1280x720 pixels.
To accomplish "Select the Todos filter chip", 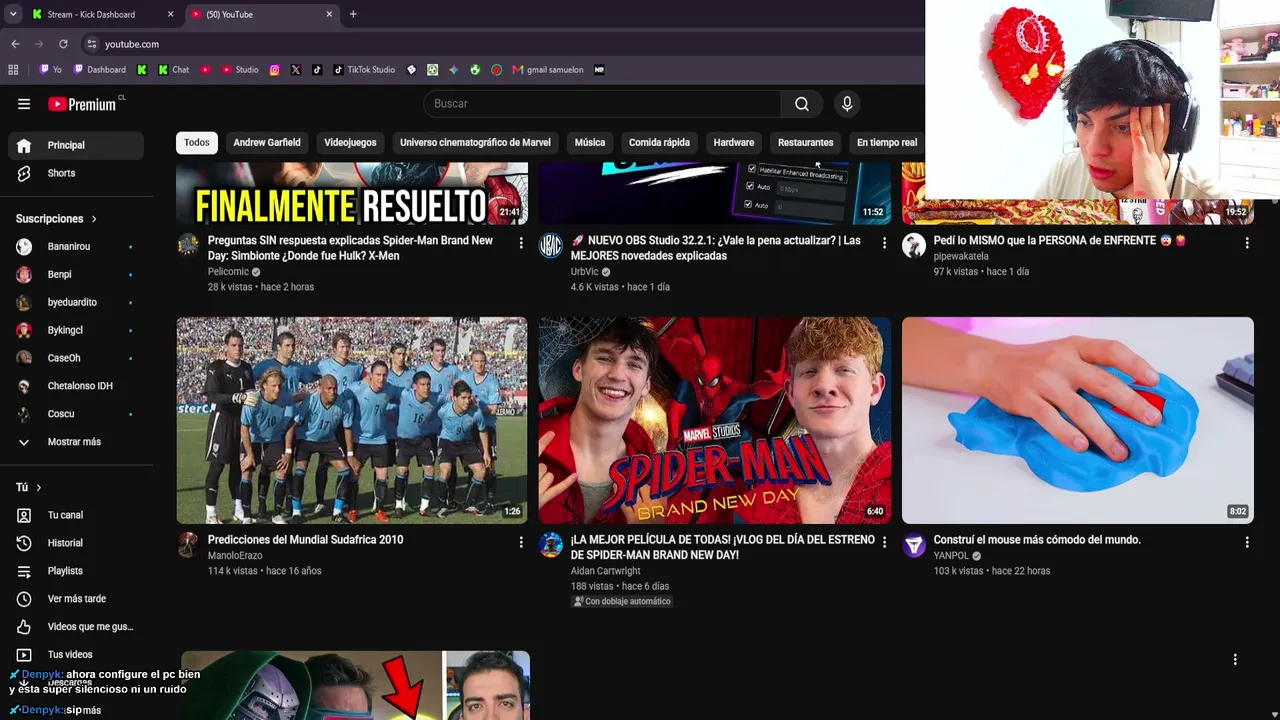I will click(197, 142).
